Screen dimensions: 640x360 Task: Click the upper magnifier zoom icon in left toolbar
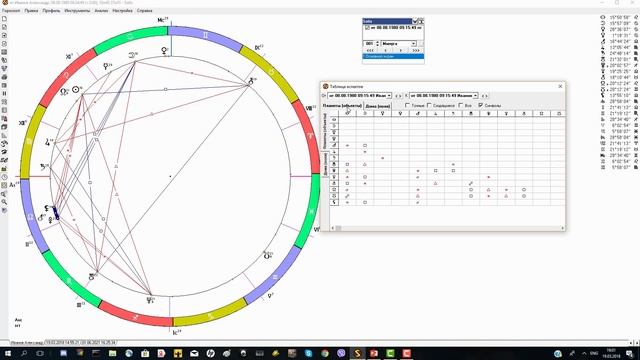coord(4,194)
